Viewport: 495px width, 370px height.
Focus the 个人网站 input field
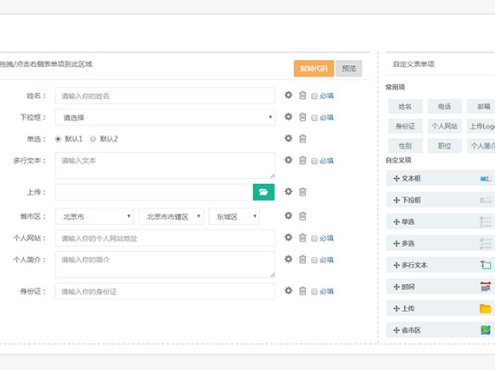pyautogui.click(x=165, y=238)
